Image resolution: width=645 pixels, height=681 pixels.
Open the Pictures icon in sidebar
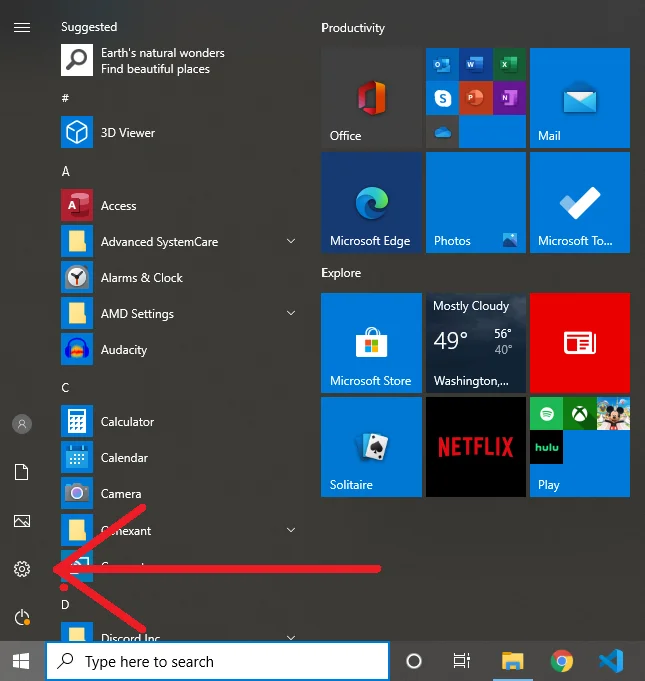[x=22, y=521]
